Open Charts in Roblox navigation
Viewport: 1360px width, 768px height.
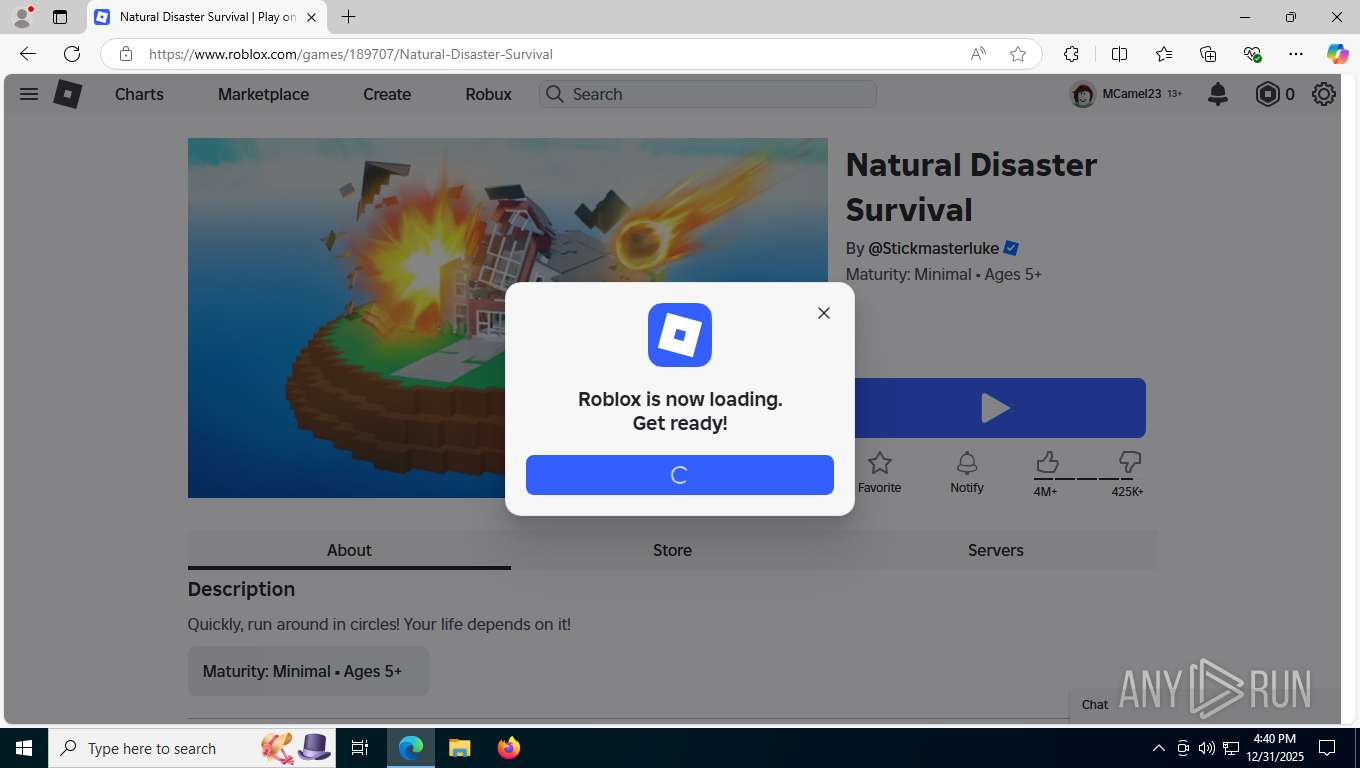tap(139, 94)
